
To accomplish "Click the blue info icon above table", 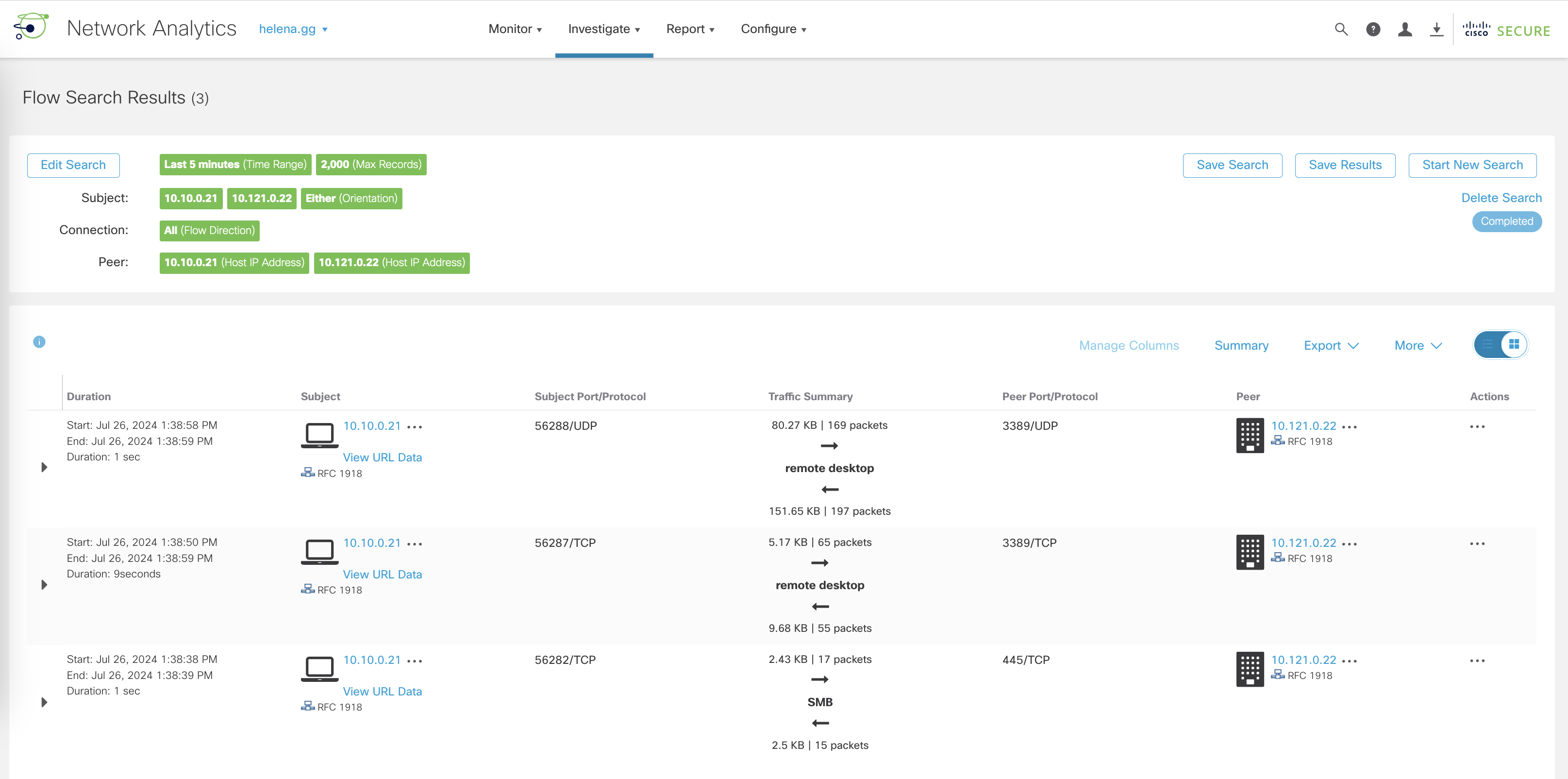I will (39, 342).
